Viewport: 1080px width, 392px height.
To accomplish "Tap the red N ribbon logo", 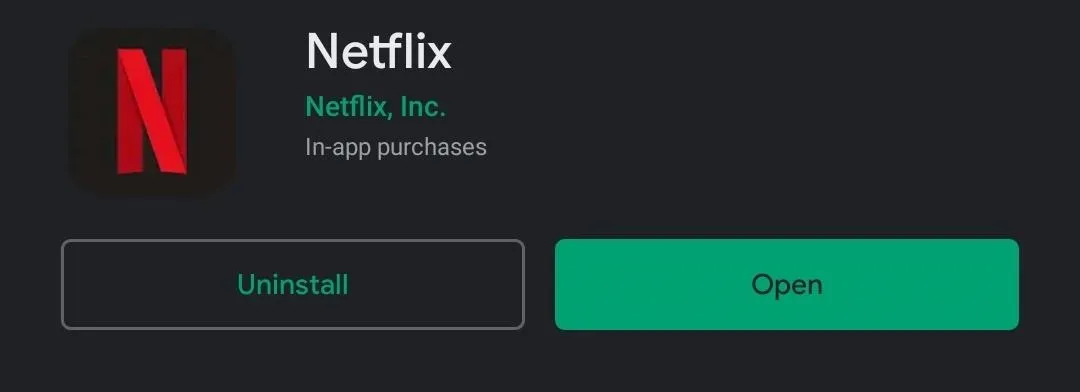I will pos(152,111).
